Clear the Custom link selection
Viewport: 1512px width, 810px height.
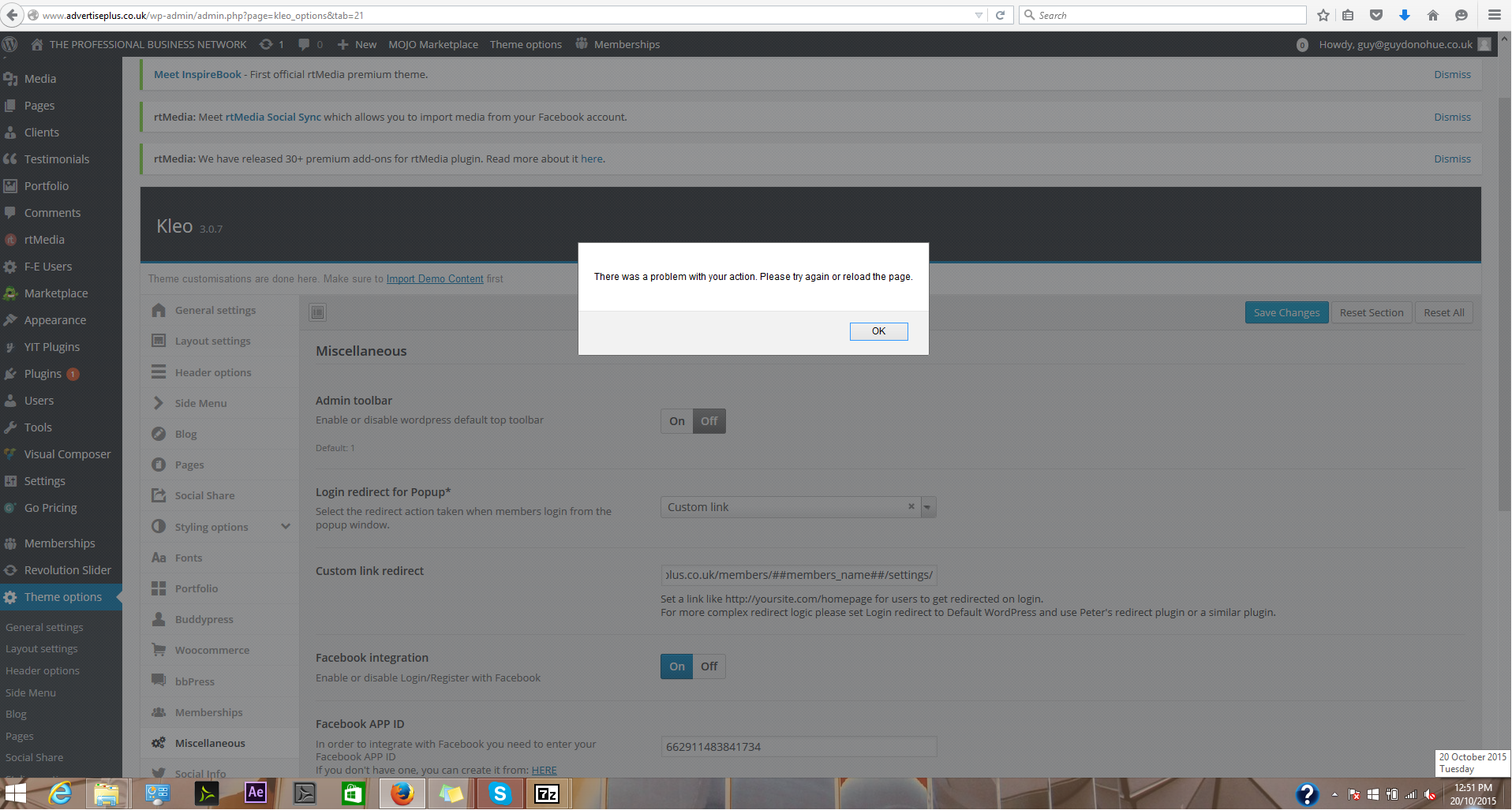911,506
